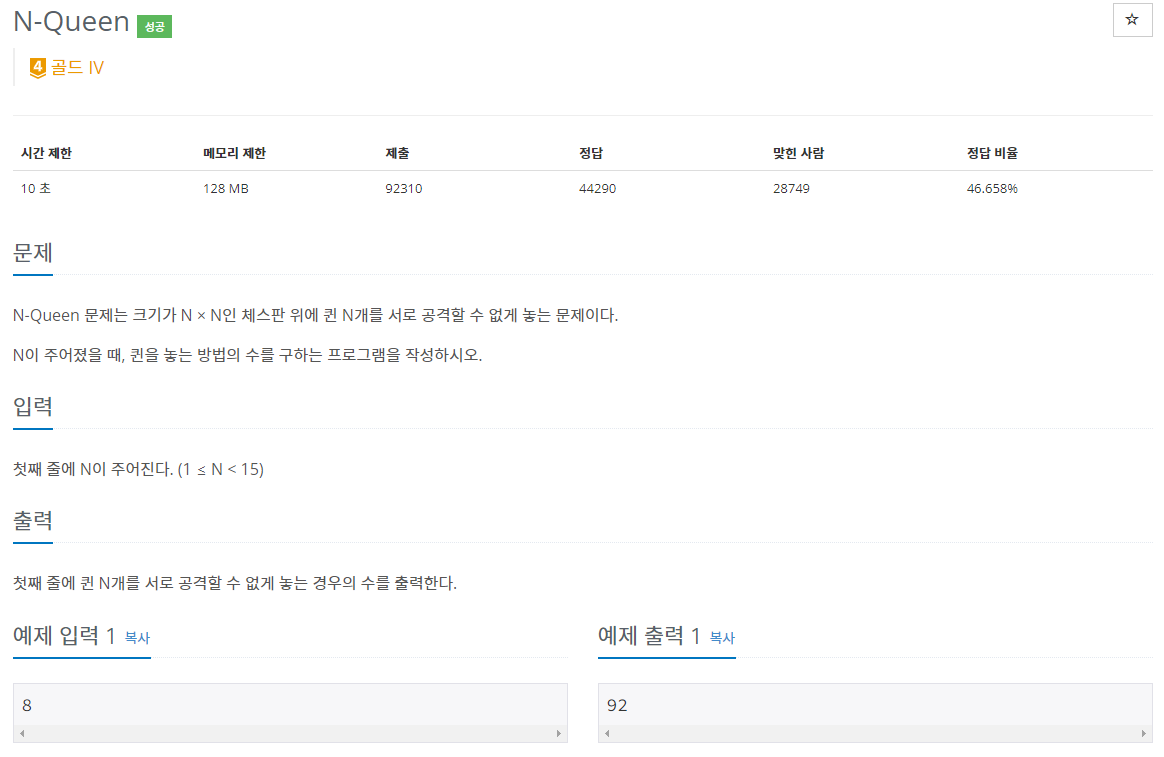Viewport: 1164px width, 757px height.
Task: Click the 메모리 제한 column header
Action: [235, 153]
